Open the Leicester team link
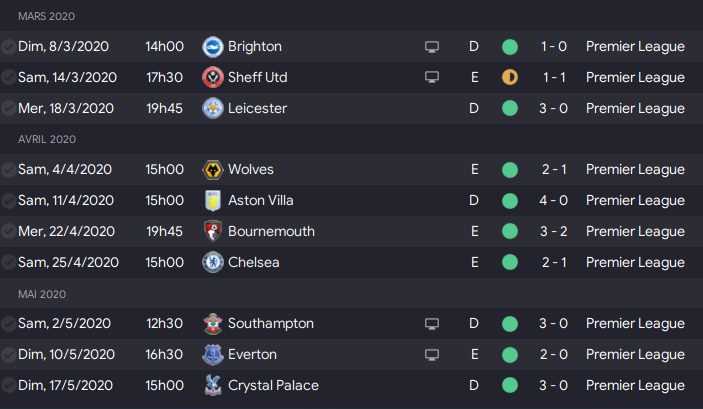Screen dimensions: 703x409 tap(257, 108)
